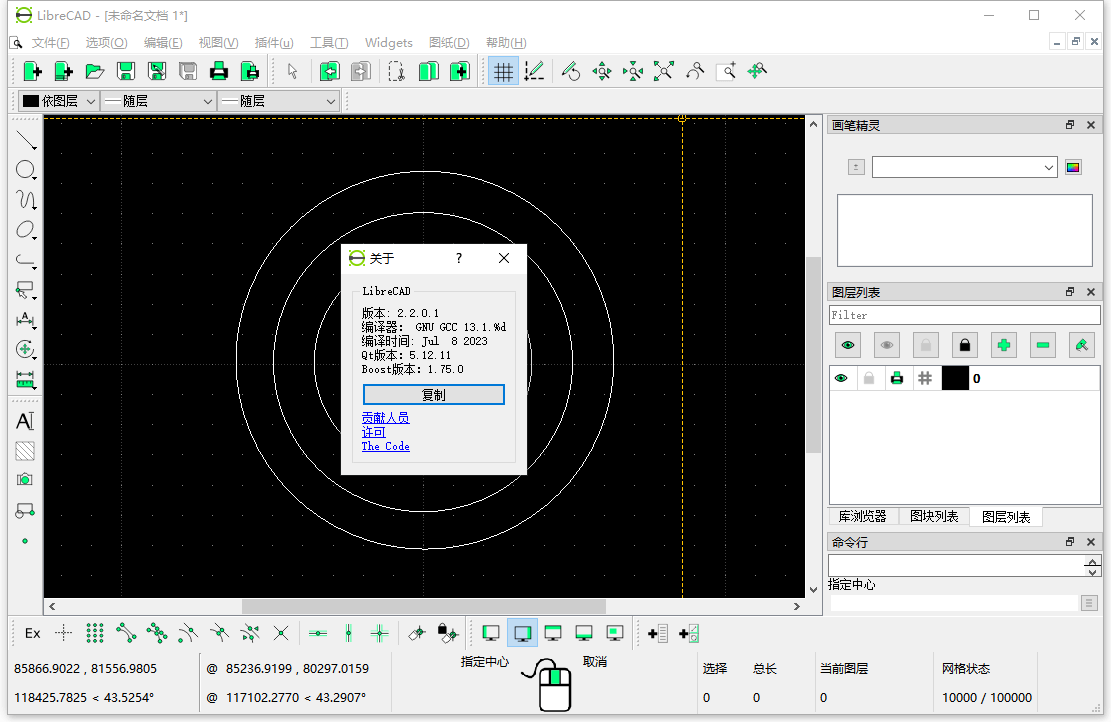Toggle restrict horizontally

(x=318, y=633)
